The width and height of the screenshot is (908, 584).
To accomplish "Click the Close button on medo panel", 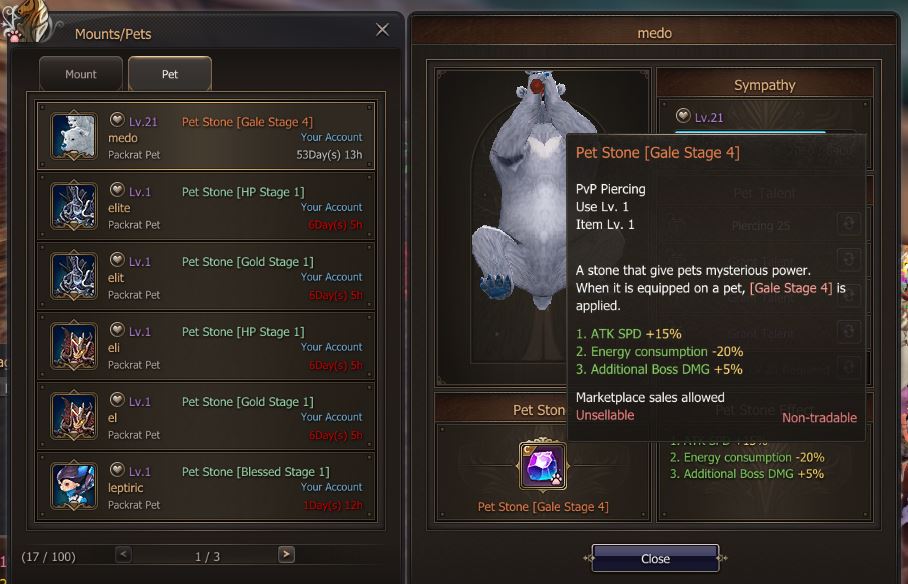I will click(655, 559).
